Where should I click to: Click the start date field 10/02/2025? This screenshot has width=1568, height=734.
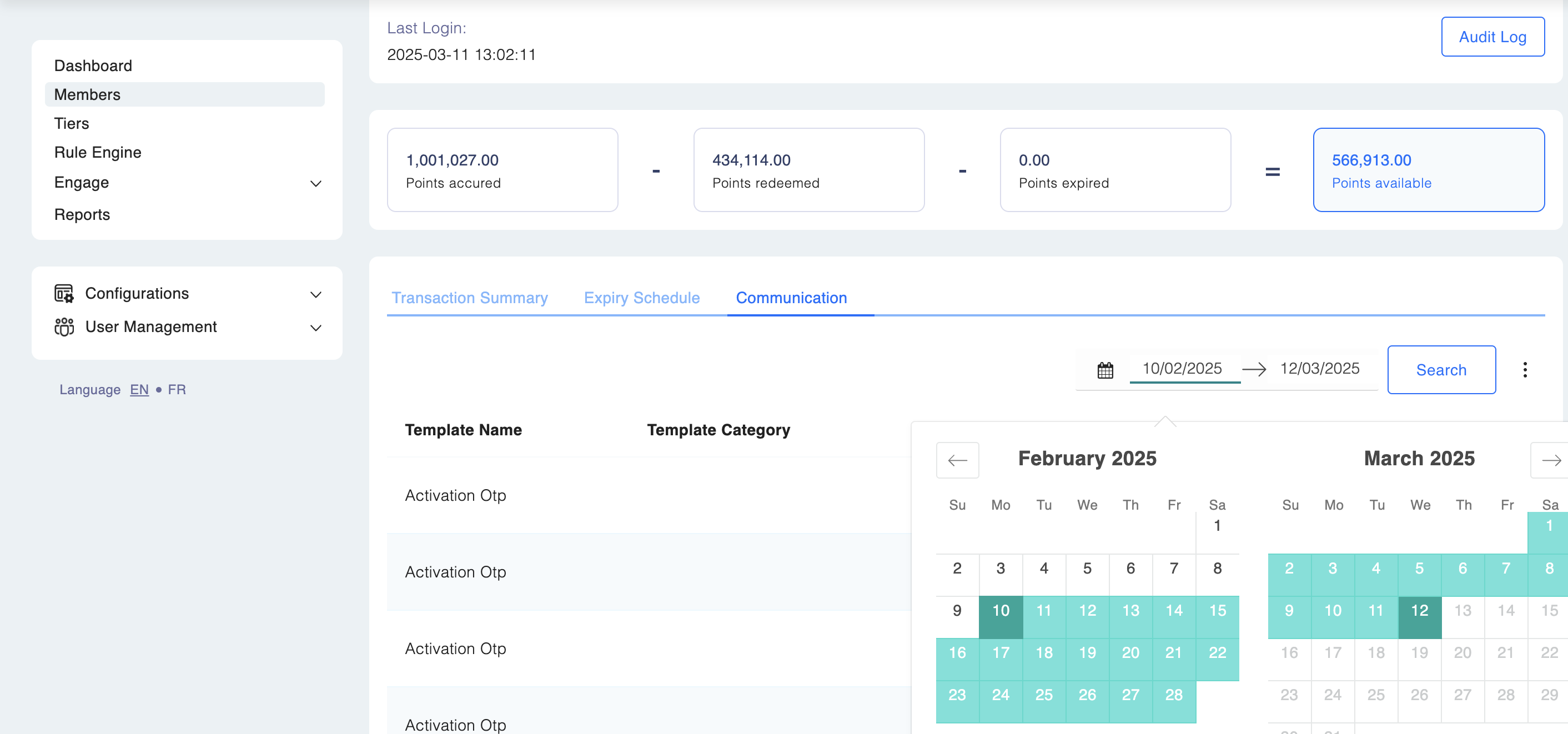pyautogui.click(x=1182, y=368)
